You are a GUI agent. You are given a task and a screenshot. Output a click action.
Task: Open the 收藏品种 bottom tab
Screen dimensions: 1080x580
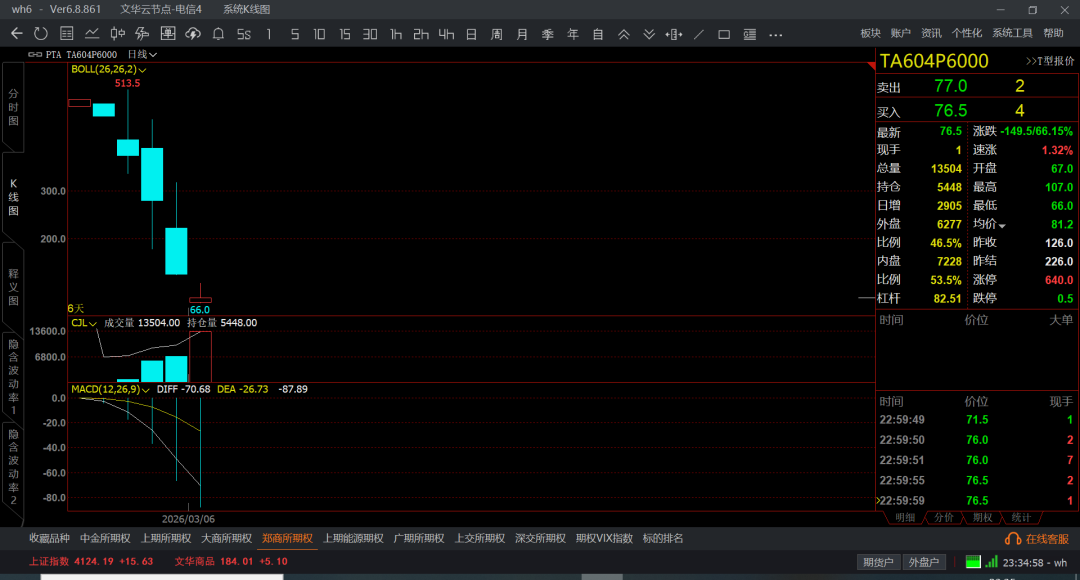click(50, 539)
